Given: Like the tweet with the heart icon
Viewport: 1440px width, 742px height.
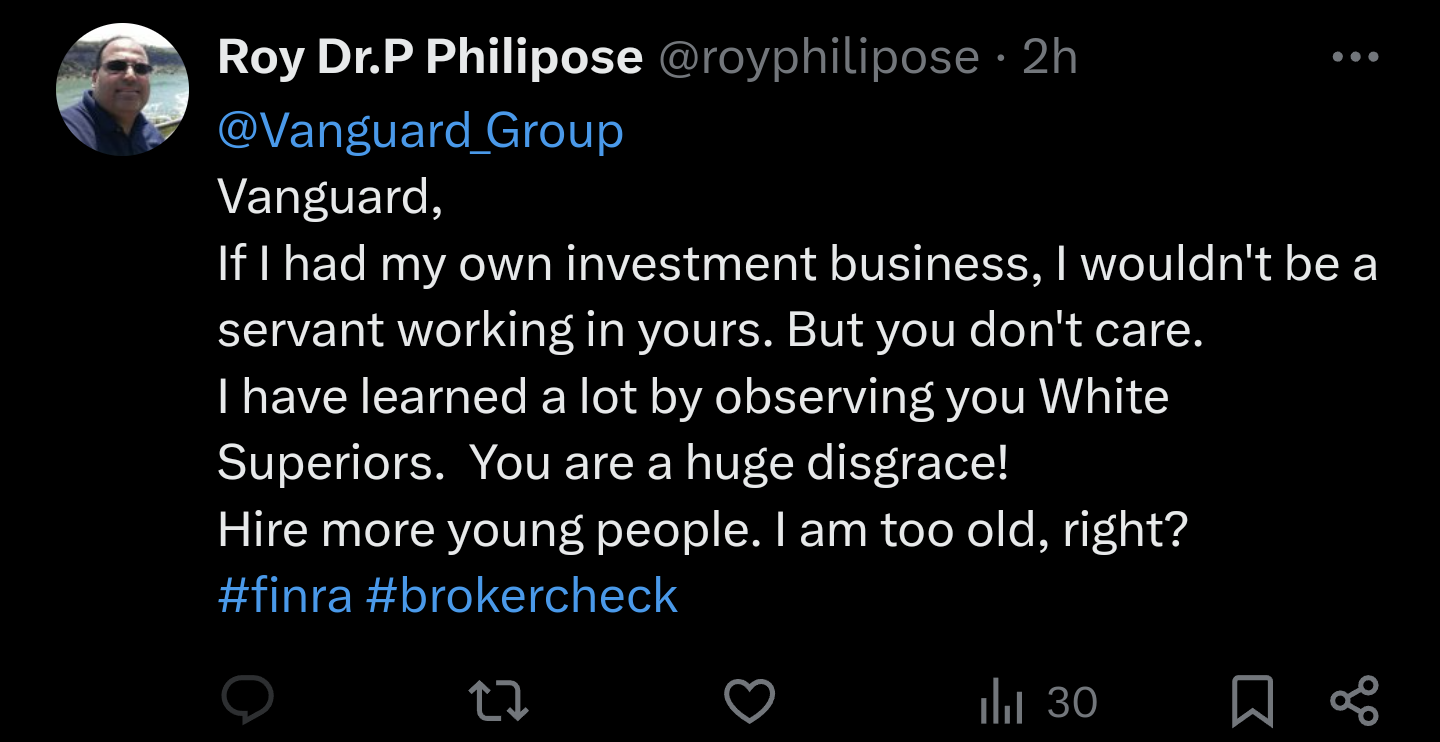Looking at the screenshot, I should (750, 701).
